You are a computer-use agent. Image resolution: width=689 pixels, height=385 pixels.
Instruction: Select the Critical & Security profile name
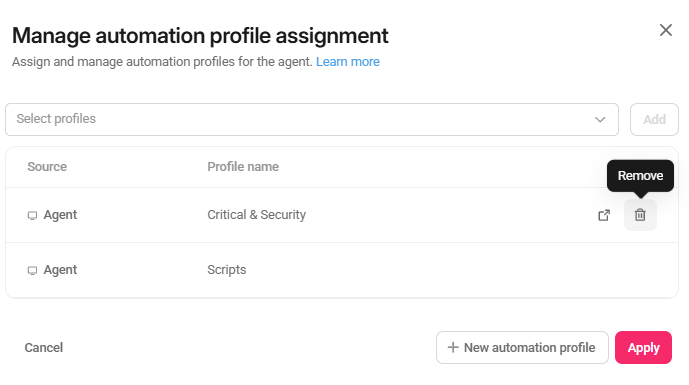[257, 215]
